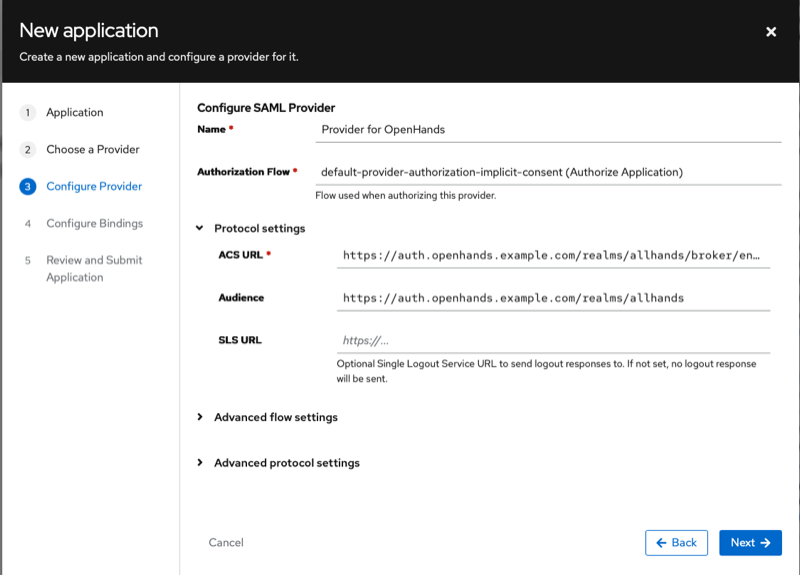The width and height of the screenshot is (800, 575).
Task: Expand Advanced flow settings
Action: click(199, 417)
